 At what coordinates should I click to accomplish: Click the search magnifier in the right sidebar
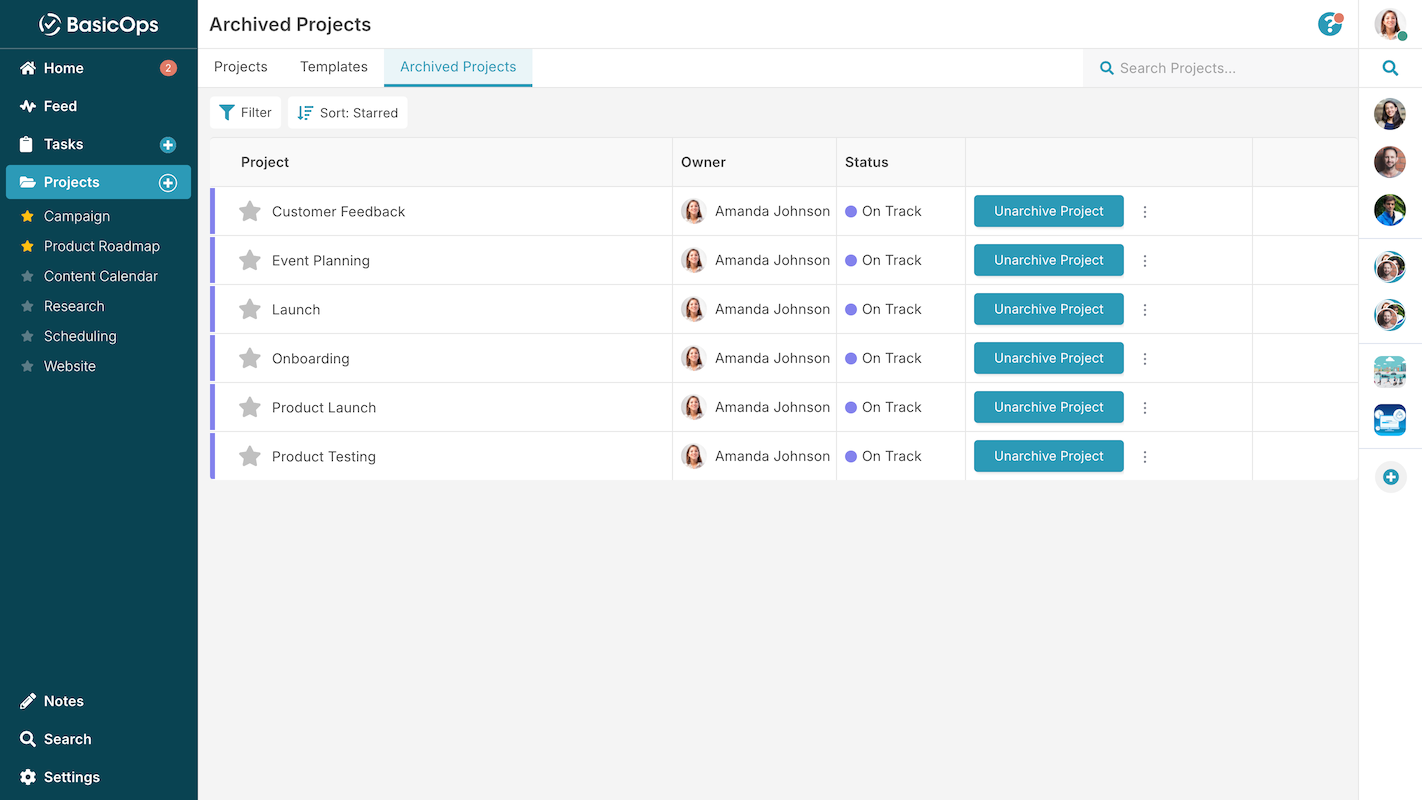(1390, 68)
